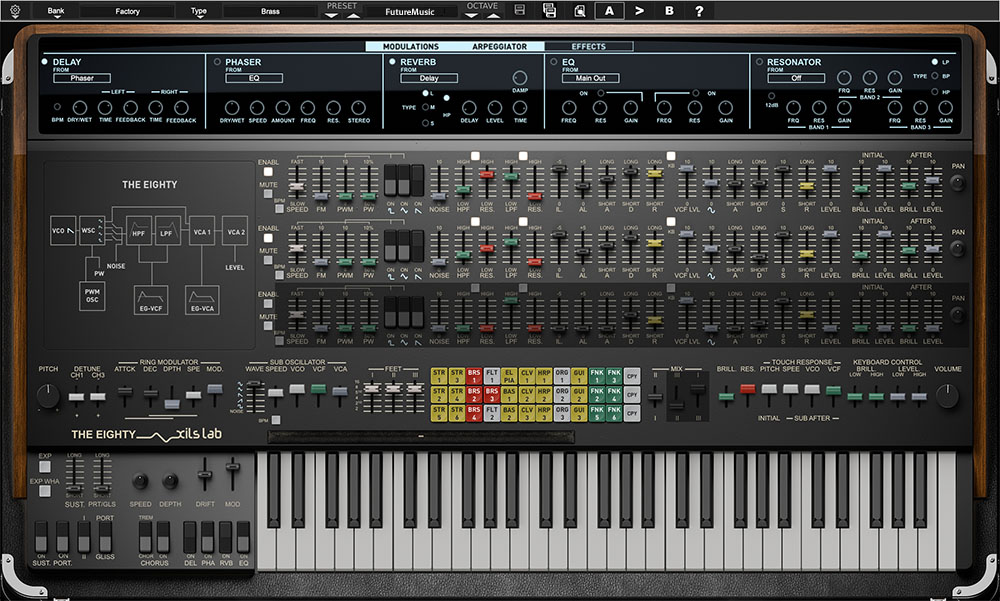Select the BRS 1 red preset pad

[474, 376]
